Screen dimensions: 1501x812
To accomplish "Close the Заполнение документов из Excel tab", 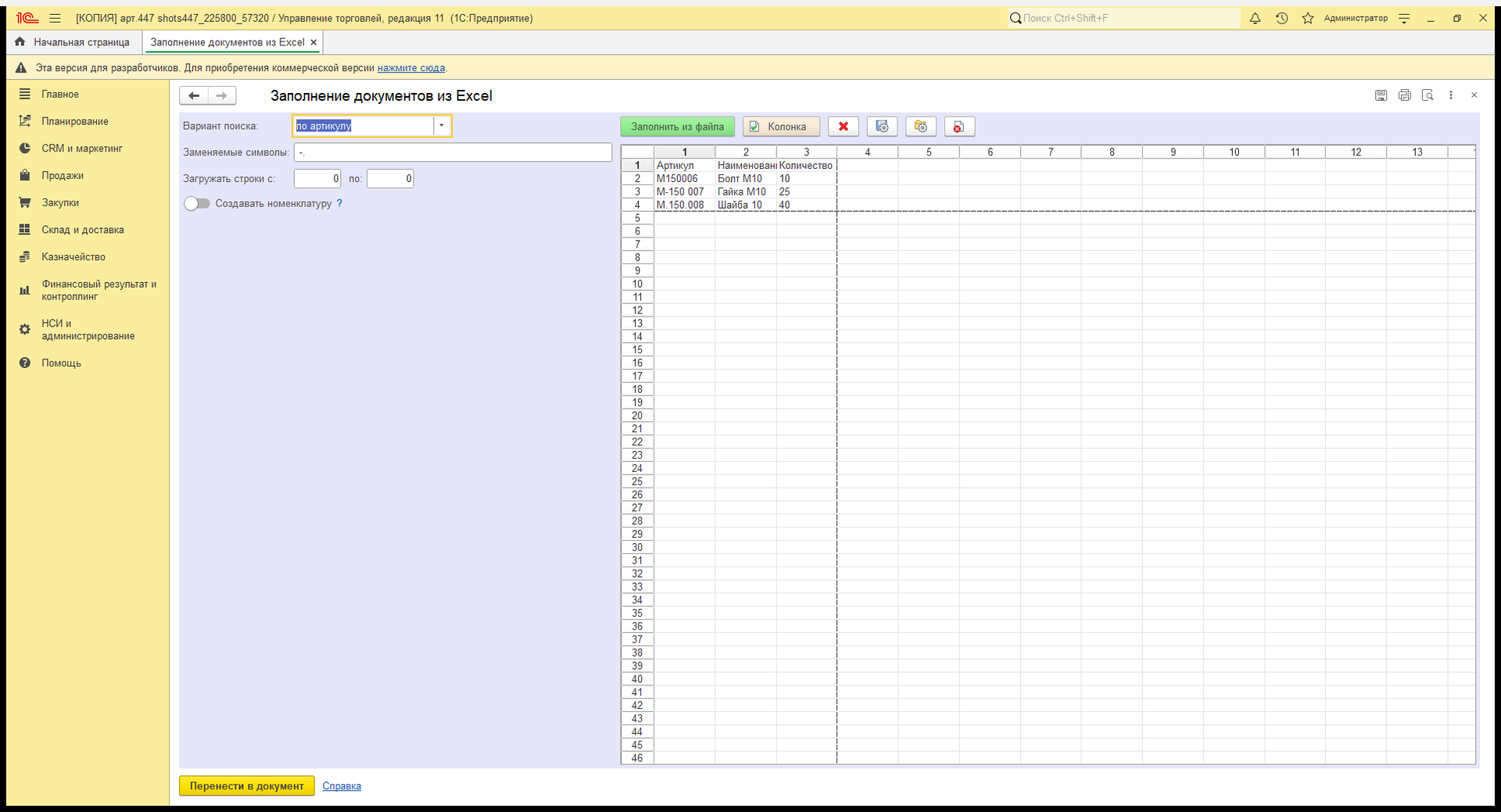I will [x=313, y=42].
